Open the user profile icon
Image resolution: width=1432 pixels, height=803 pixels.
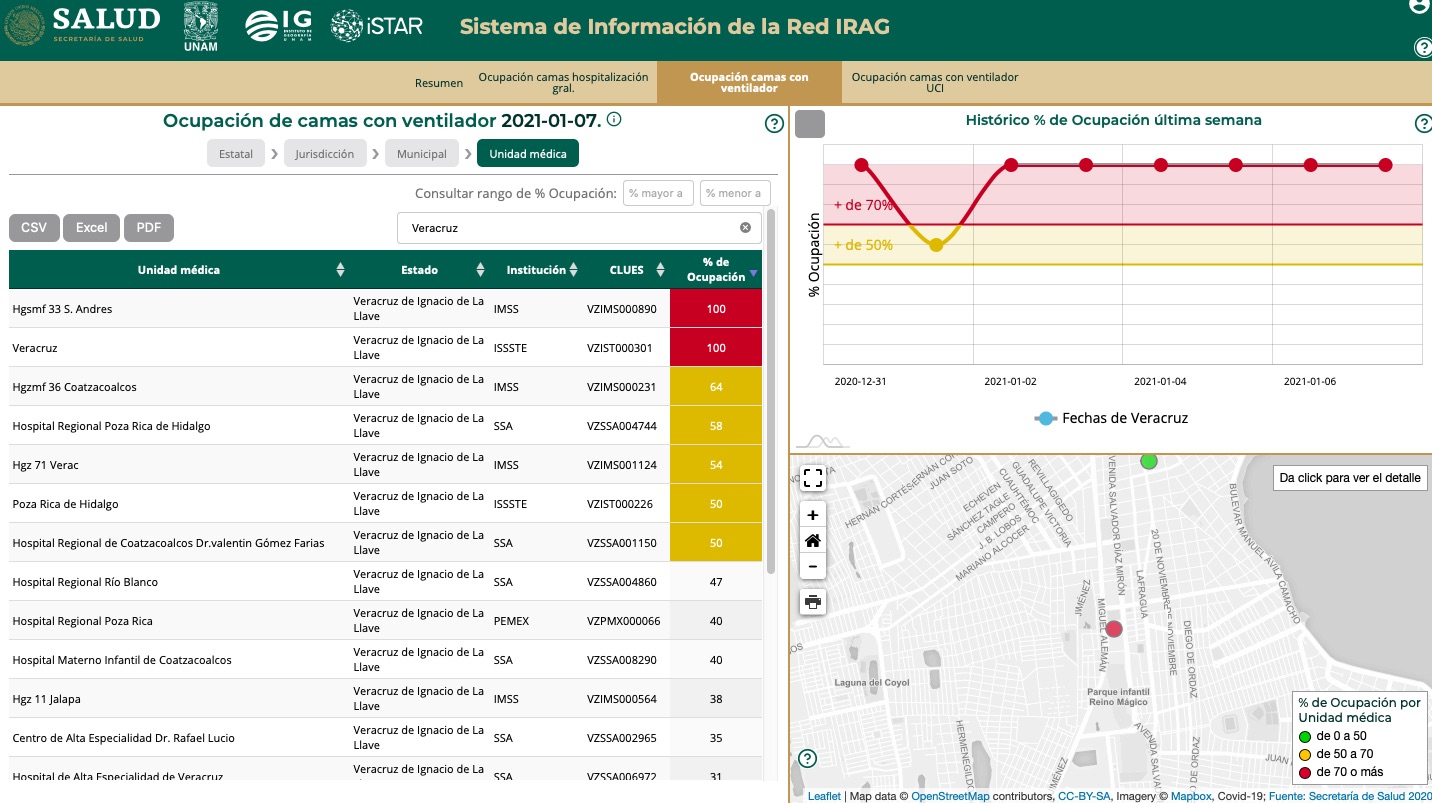[1420, 6]
